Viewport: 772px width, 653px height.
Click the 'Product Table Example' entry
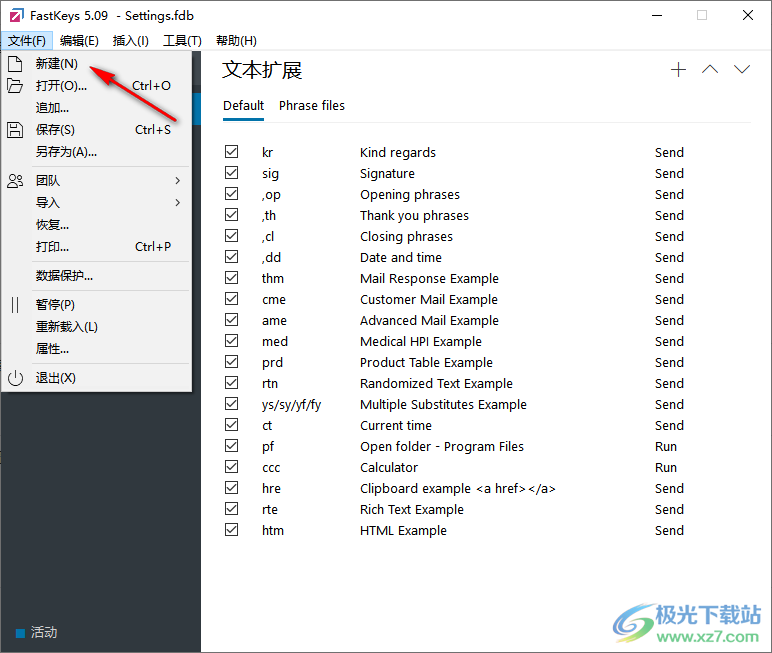pyautogui.click(x=426, y=362)
